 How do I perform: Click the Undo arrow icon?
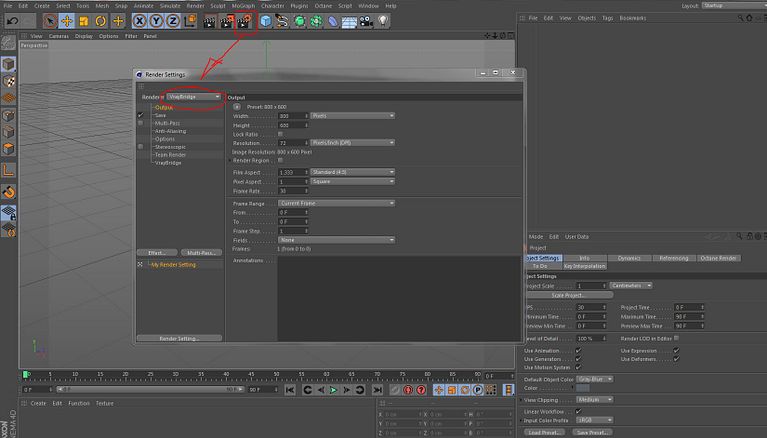(x=13, y=21)
